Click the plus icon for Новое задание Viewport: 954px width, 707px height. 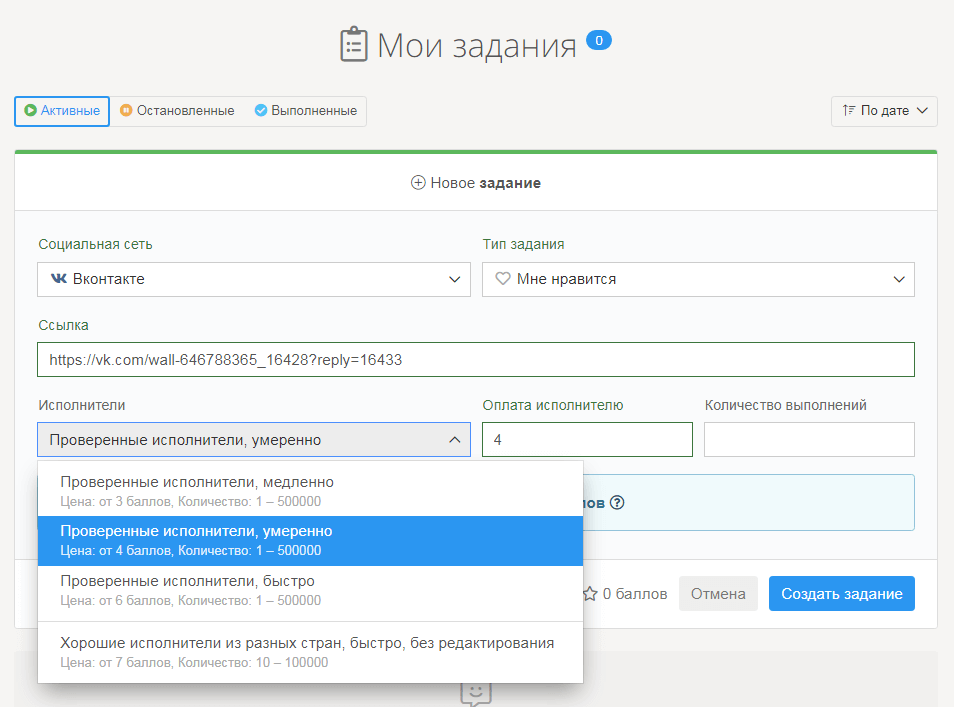pos(418,183)
